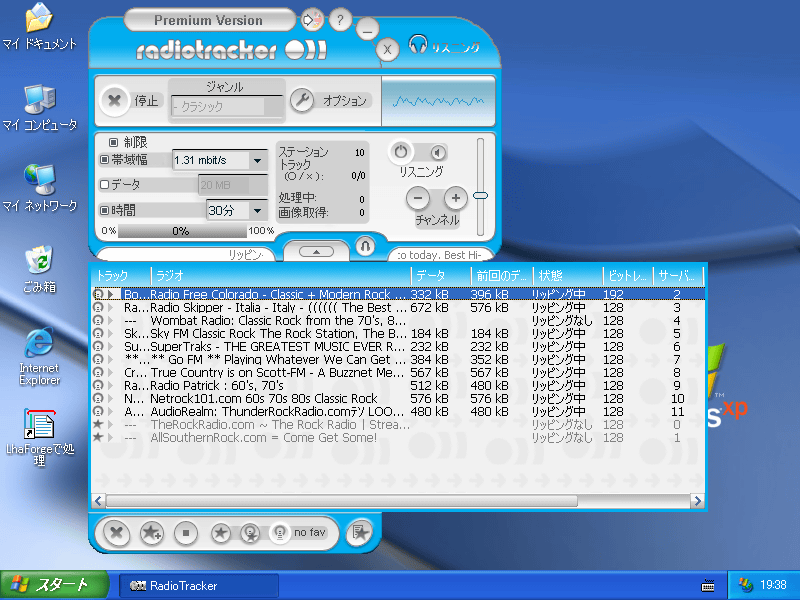This screenshot has height=600, width=800.
Task: Select the Netrock101.com Classic Rock row
Action: (398, 398)
